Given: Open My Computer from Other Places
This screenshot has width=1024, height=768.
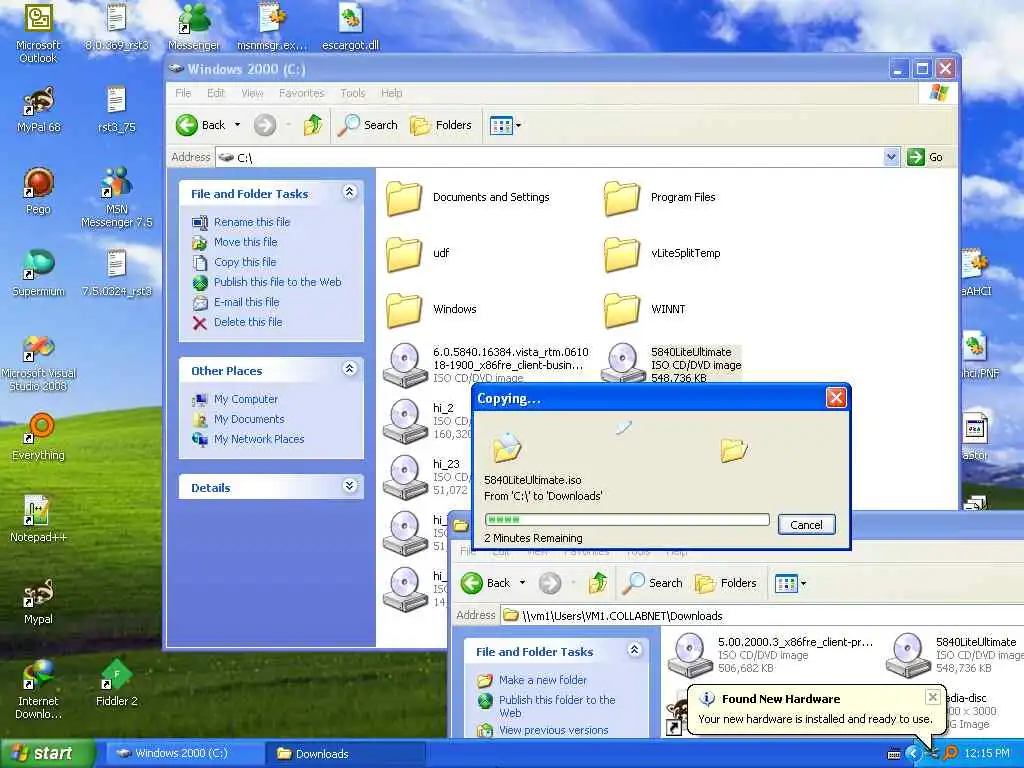Looking at the screenshot, I should (246, 399).
